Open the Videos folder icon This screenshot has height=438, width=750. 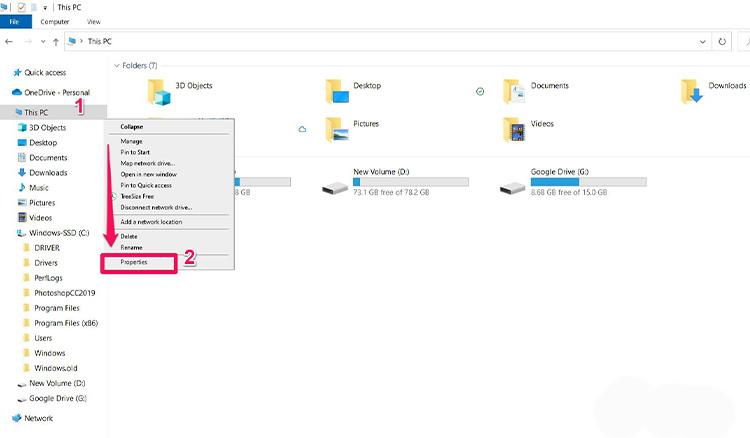click(x=515, y=130)
